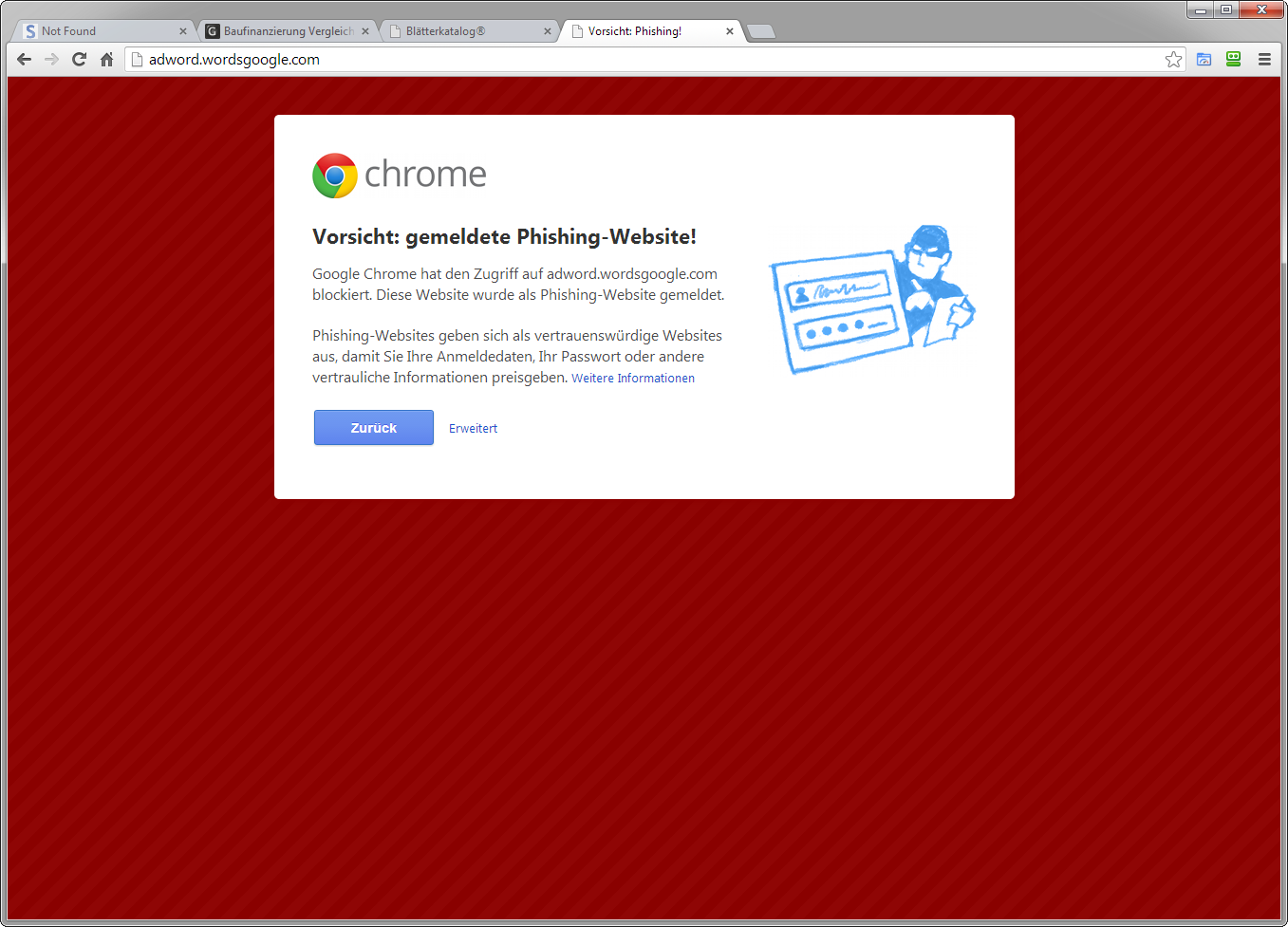Close the Baufinanzierung Vergleich tab

click(x=365, y=31)
